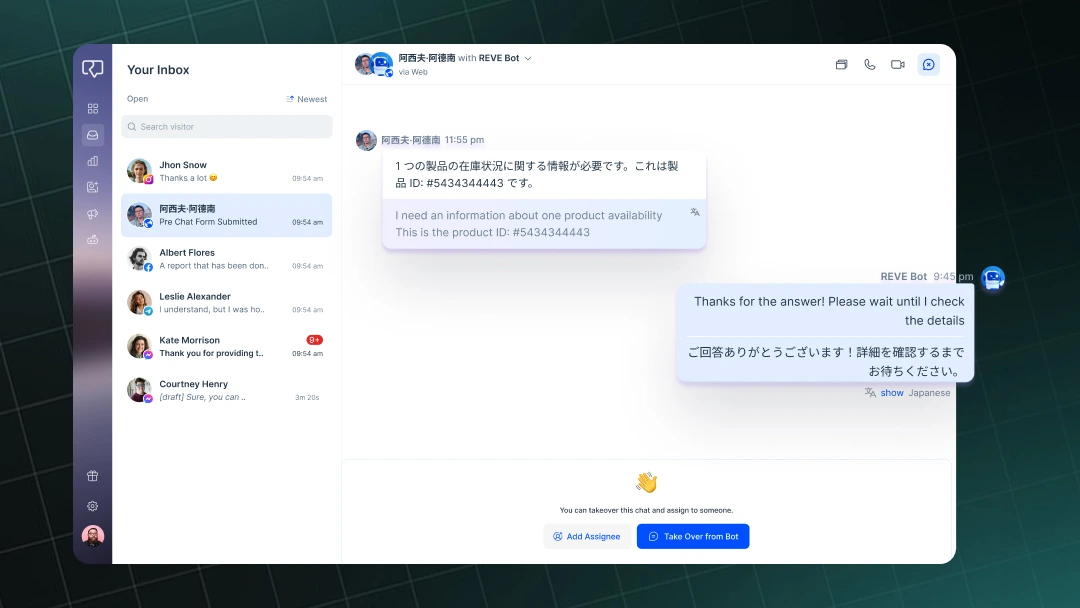
Task: Click the Add Assignee button
Action: (x=587, y=536)
